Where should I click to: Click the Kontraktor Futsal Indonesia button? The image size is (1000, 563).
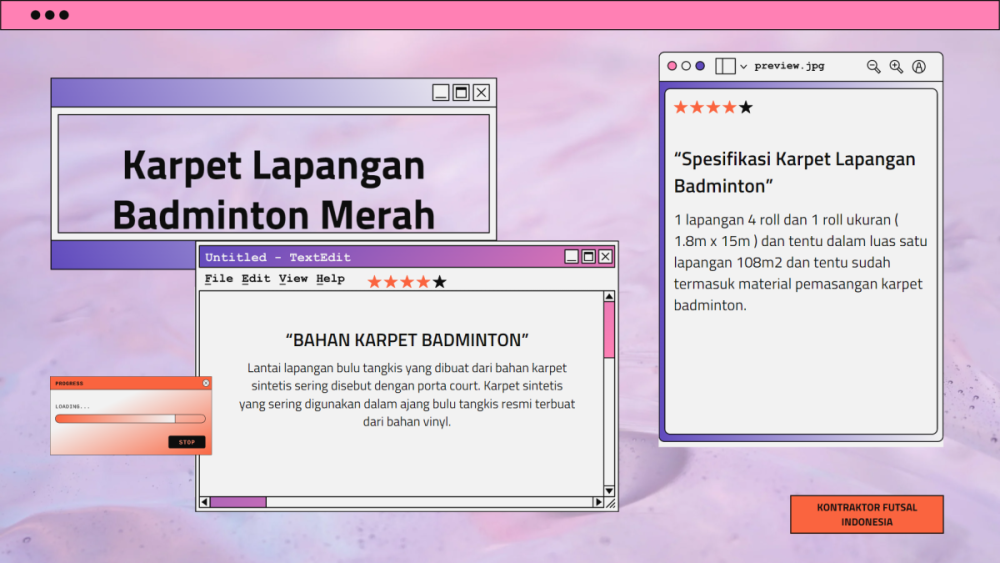[x=867, y=515]
